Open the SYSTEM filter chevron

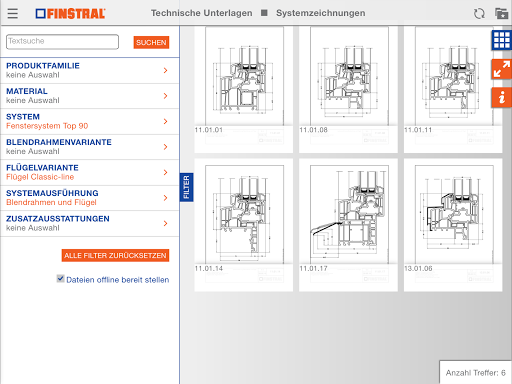pyautogui.click(x=165, y=121)
